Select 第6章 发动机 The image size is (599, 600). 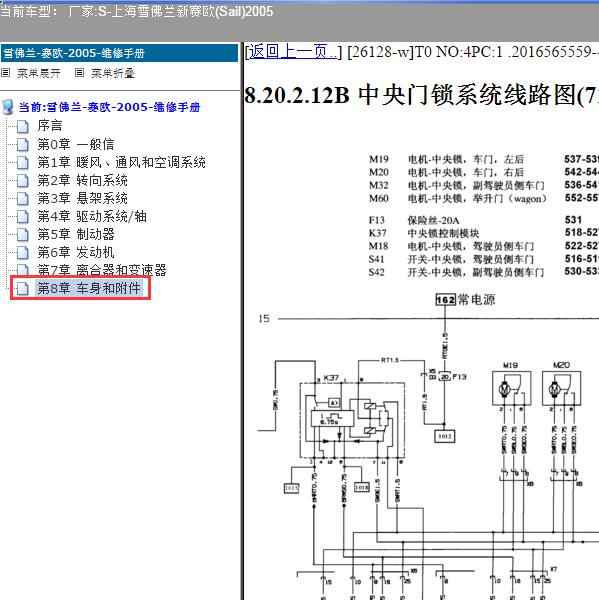pos(76,252)
